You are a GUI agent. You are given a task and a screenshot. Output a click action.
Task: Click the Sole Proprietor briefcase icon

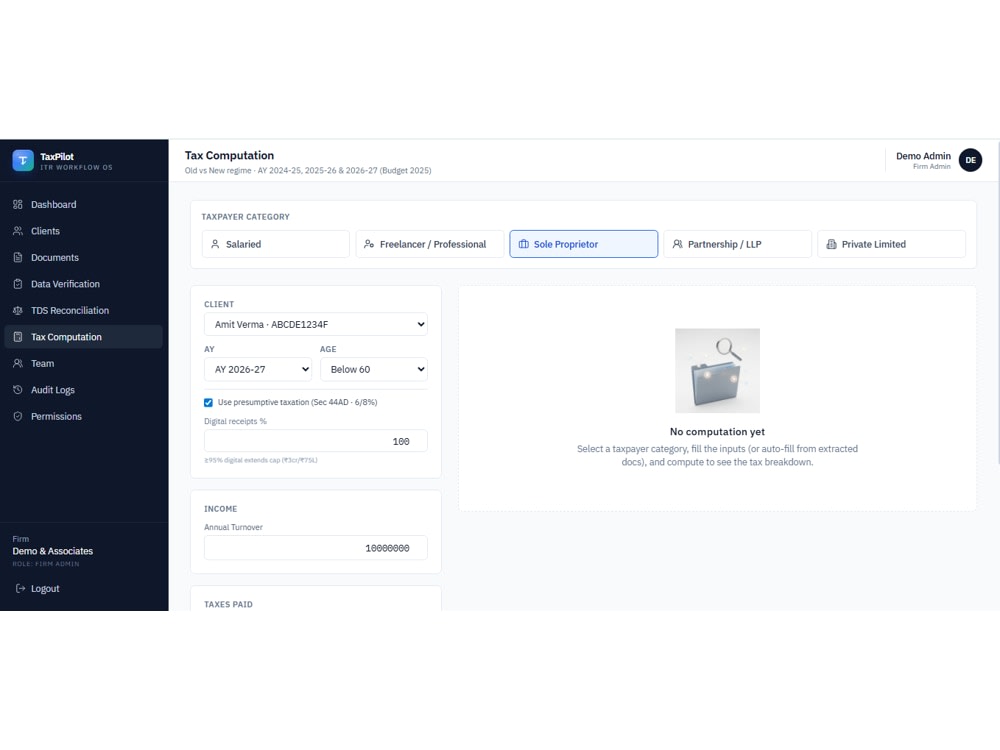coord(524,244)
